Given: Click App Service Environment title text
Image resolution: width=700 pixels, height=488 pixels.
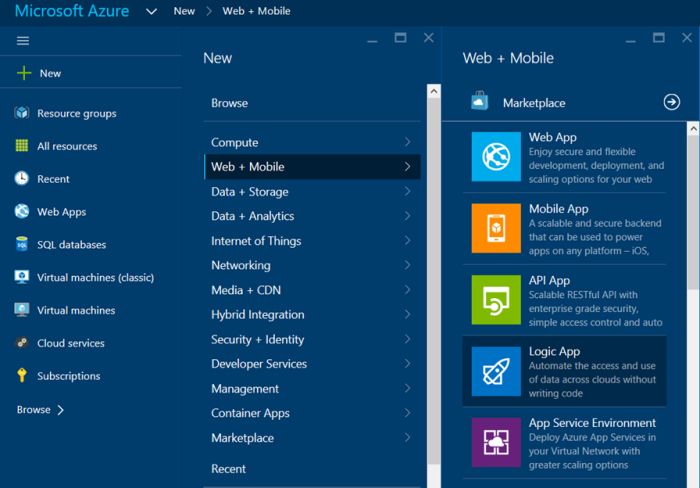Looking at the screenshot, I should click(x=592, y=422).
